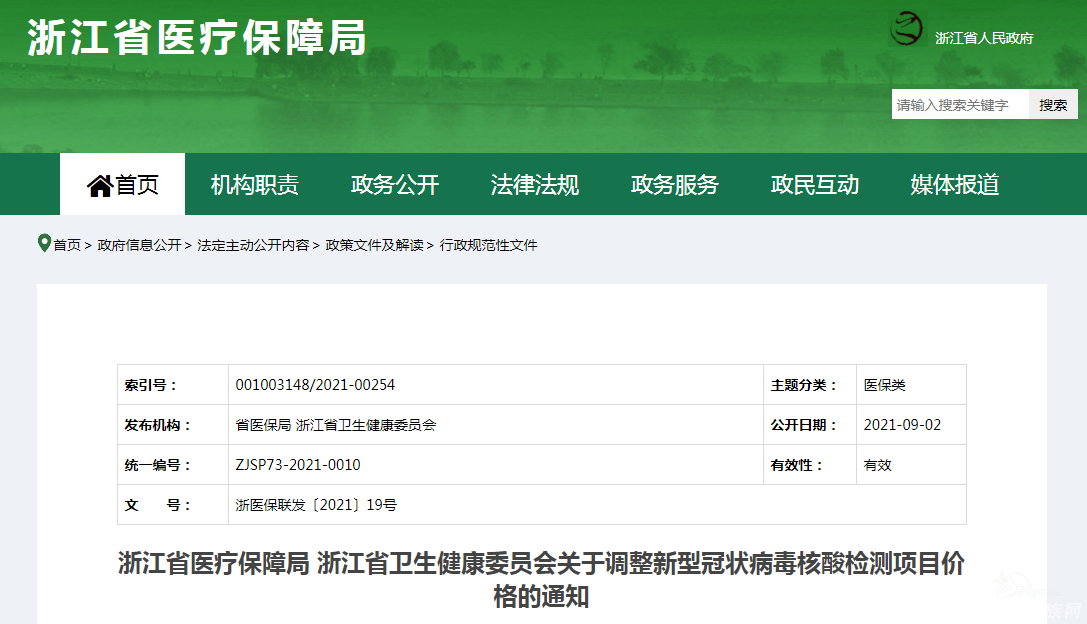Click the 浙江省医疗保障局 site title

click(197, 38)
